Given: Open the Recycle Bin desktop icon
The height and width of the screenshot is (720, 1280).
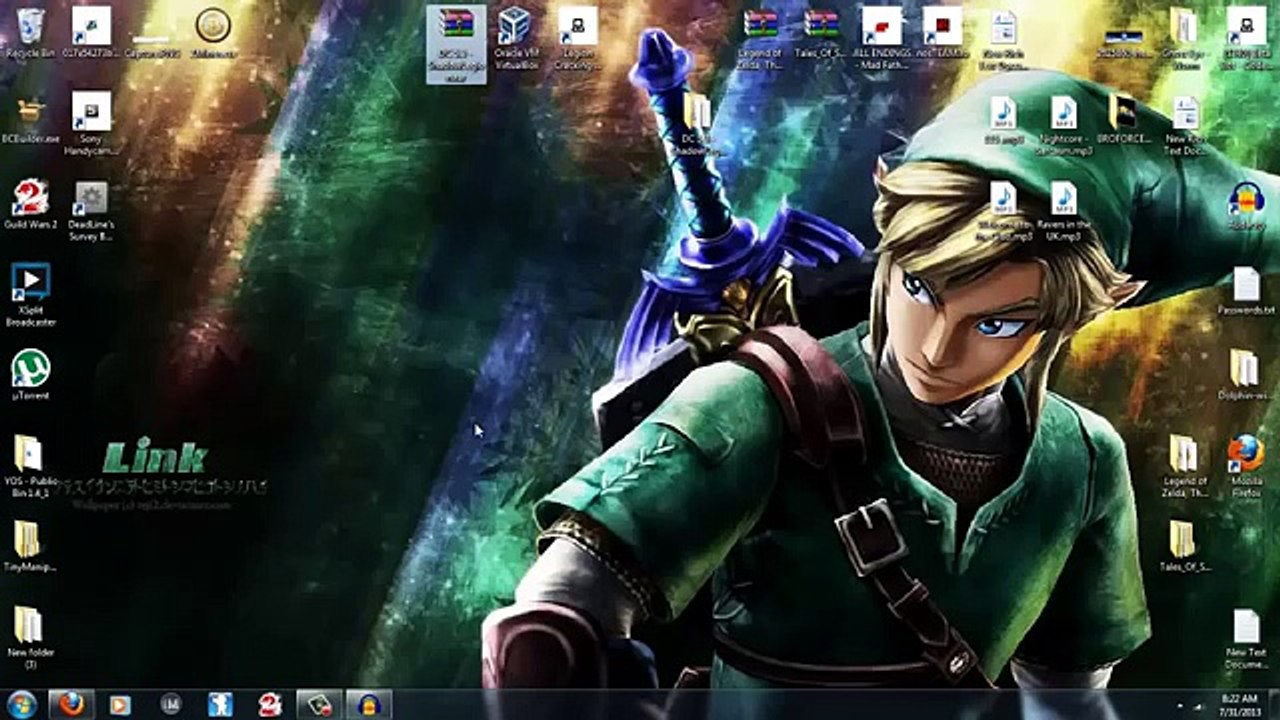Looking at the screenshot, I should click(30, 33).
